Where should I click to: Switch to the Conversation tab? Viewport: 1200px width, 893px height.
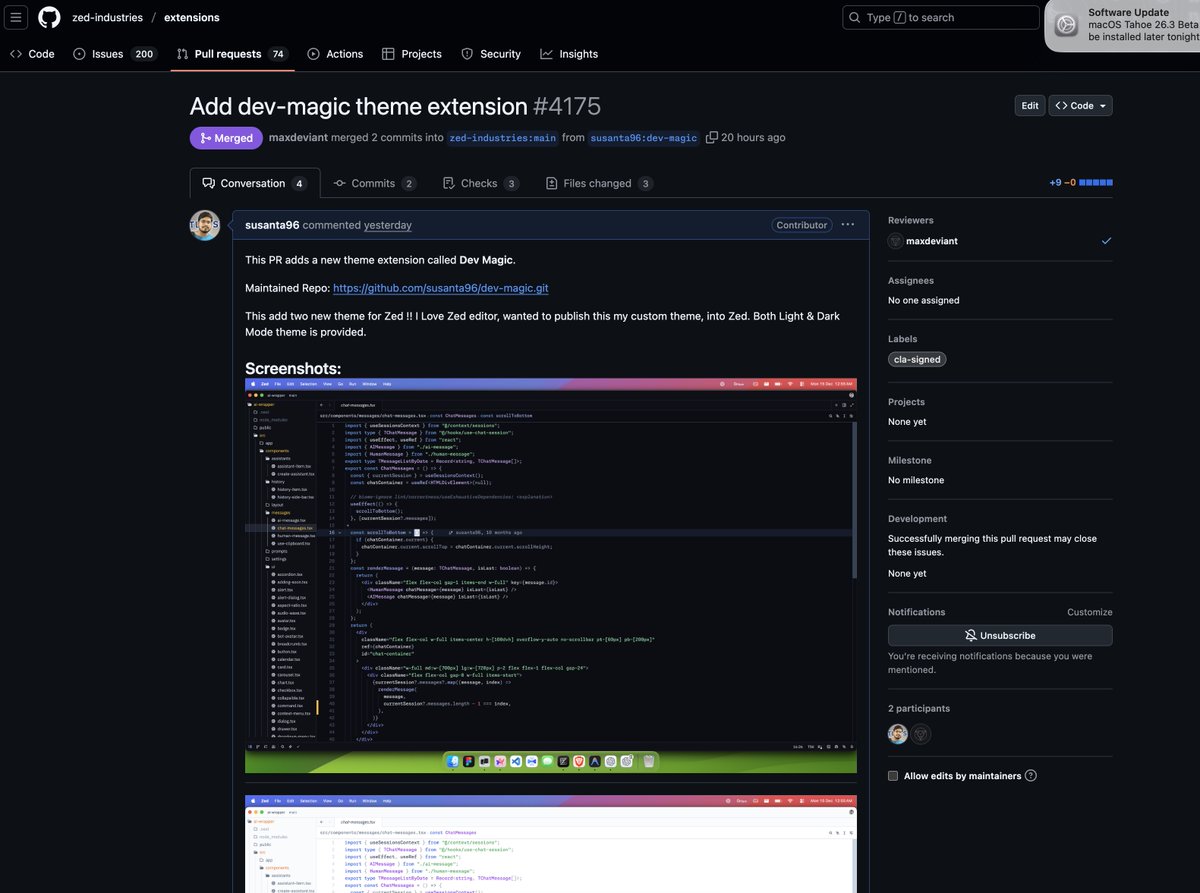(255, 184)
